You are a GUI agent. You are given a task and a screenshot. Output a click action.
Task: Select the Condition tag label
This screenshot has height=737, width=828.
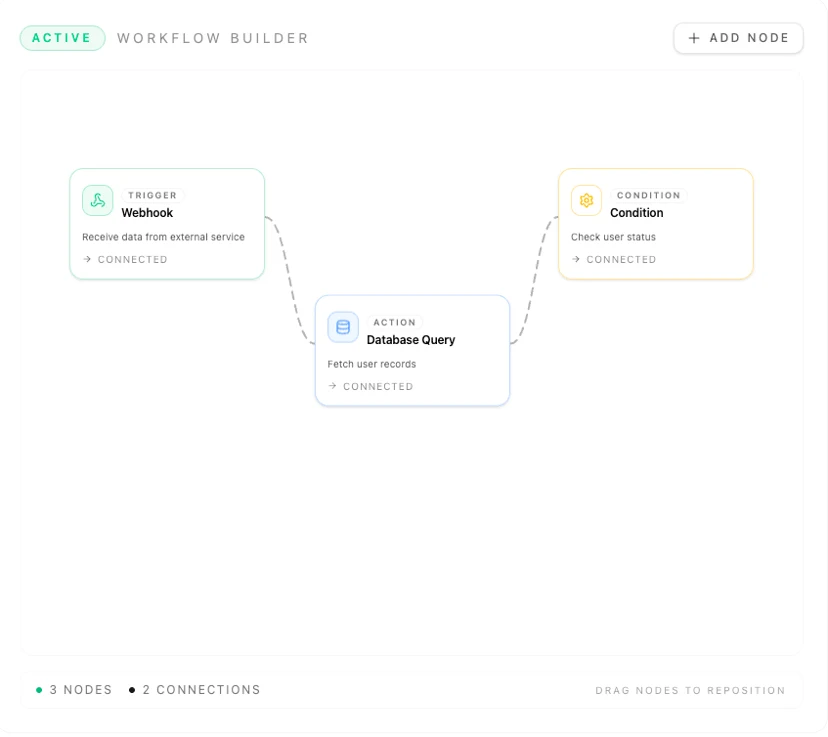coord(648,195)
